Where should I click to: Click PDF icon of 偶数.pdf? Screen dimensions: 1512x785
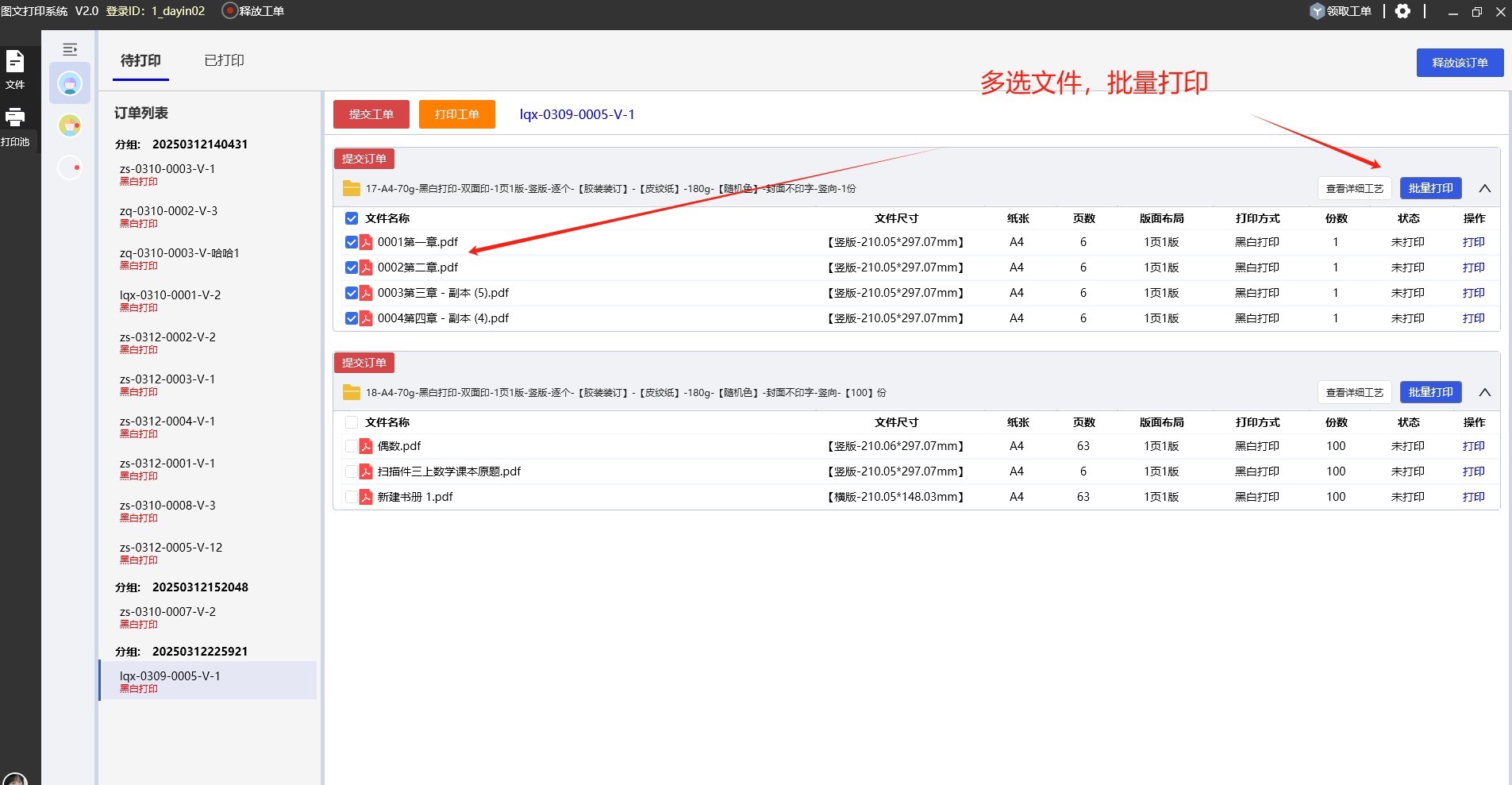pyautogui.click(x=366, y=446)
